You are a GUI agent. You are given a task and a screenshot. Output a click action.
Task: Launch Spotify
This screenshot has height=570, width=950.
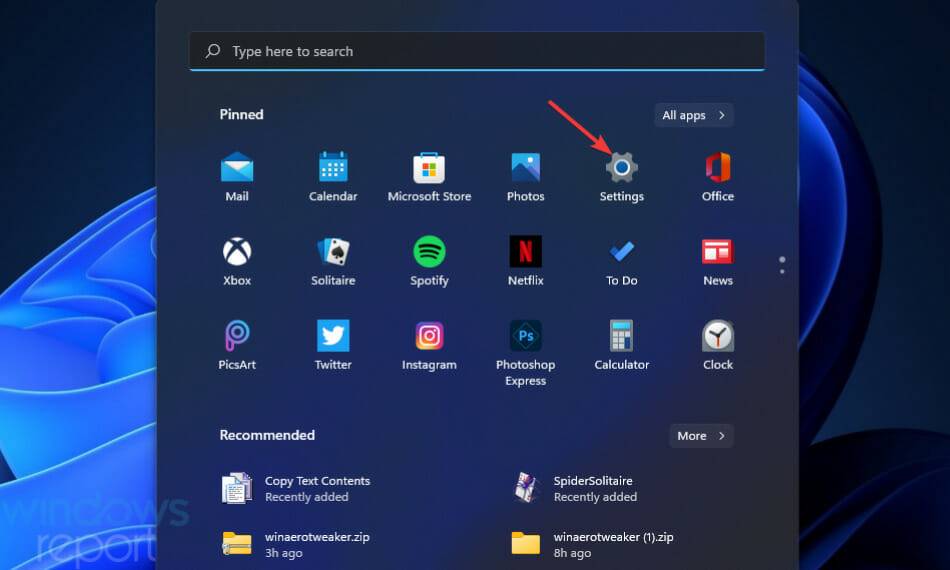(429, 261)
